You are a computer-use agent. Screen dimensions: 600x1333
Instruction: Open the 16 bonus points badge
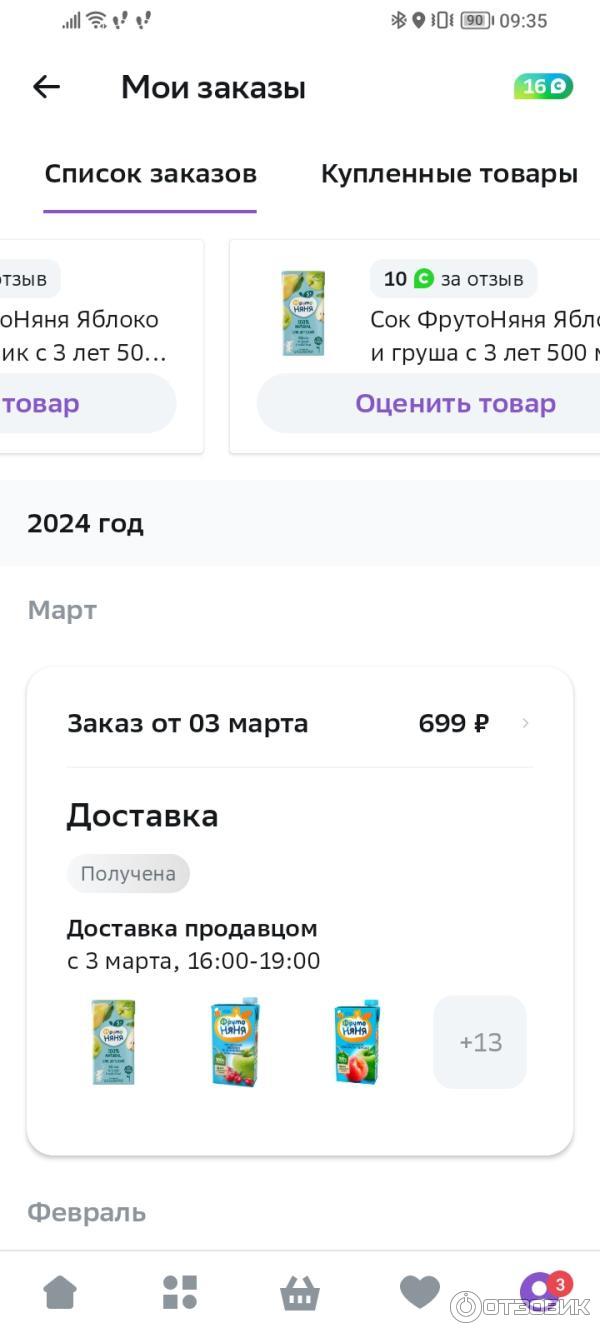[543, 87]
